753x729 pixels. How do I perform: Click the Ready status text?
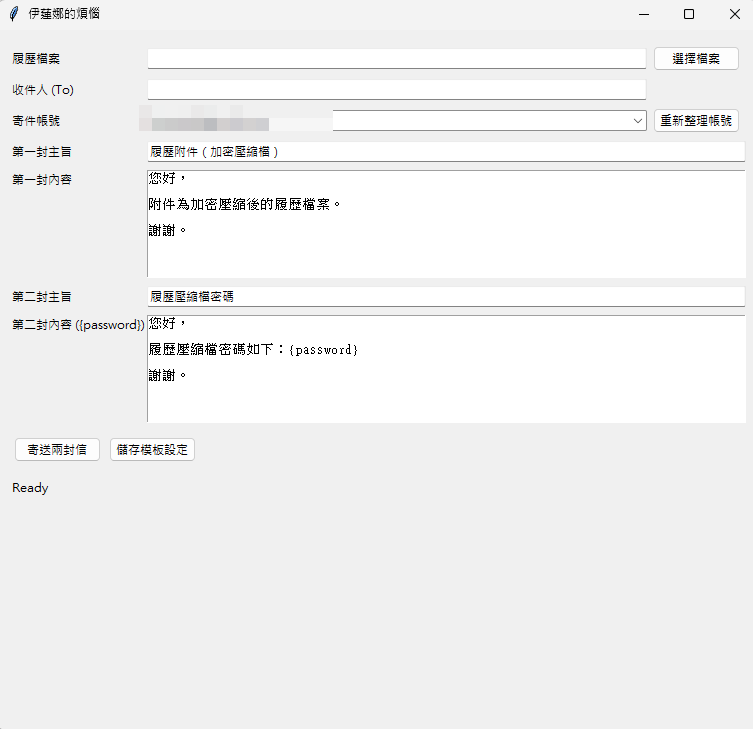coord(30,488)
